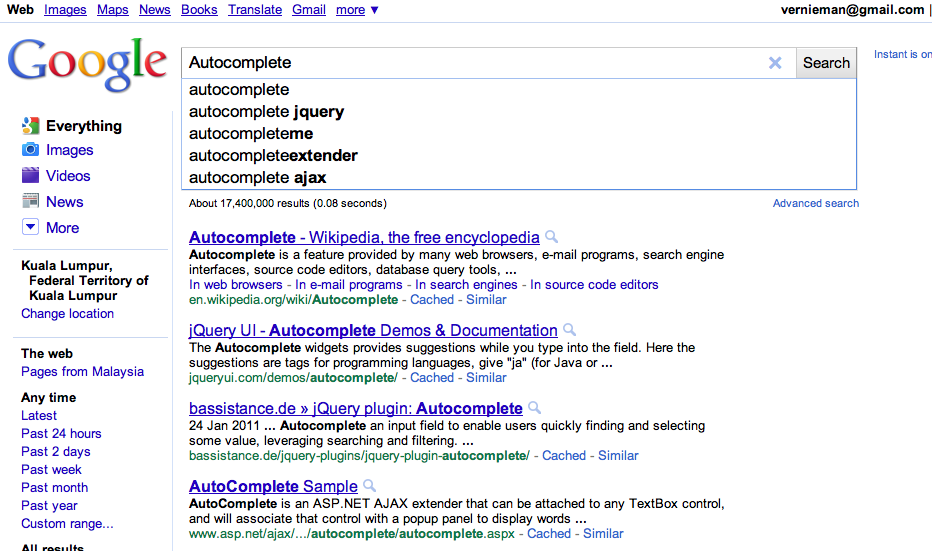
Task: Click the Videos icon in the sidebar
Action: pyautogui.click(x=30, y=175)
